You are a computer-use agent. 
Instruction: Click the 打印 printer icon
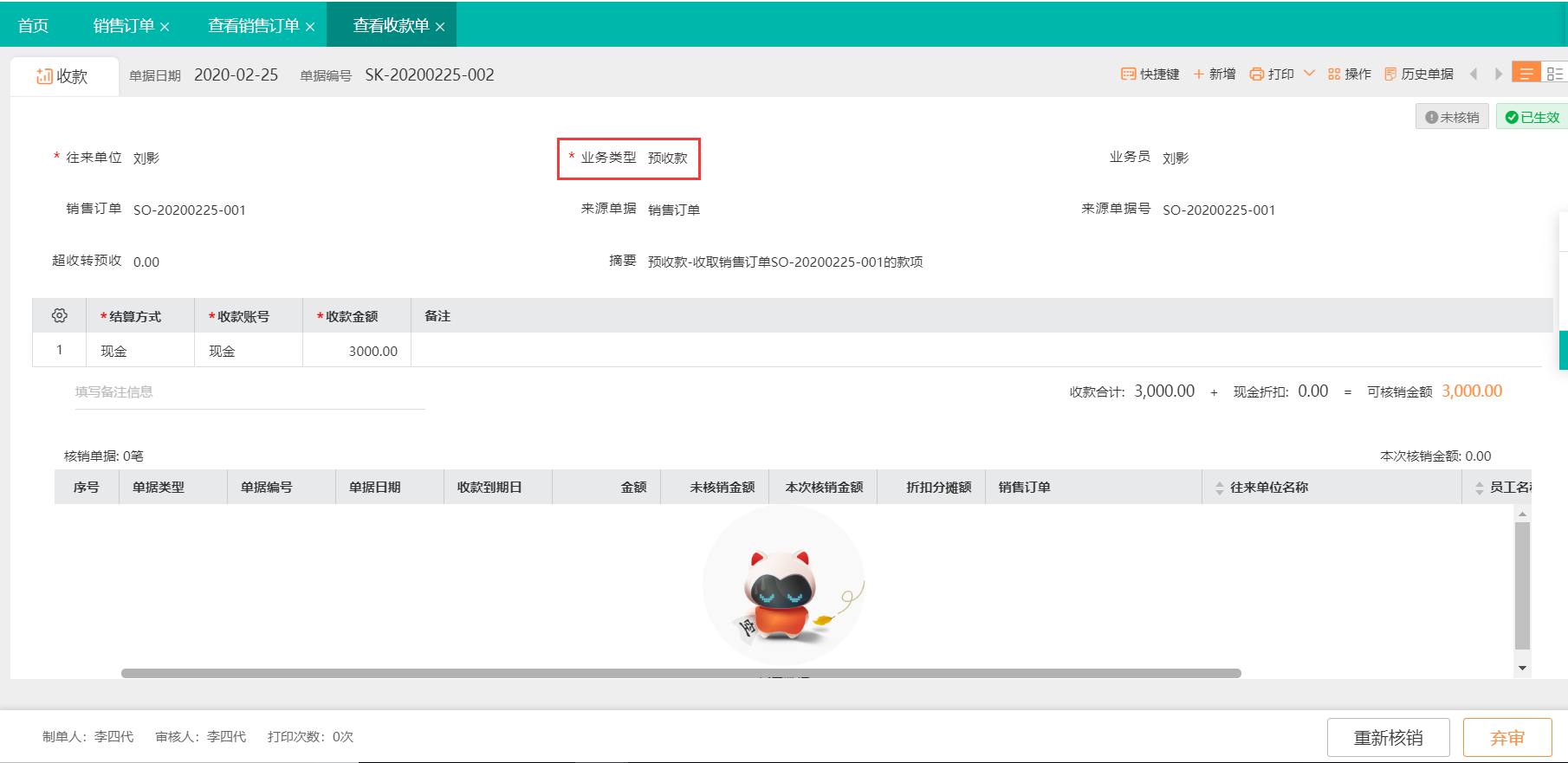pos(1256,74)
